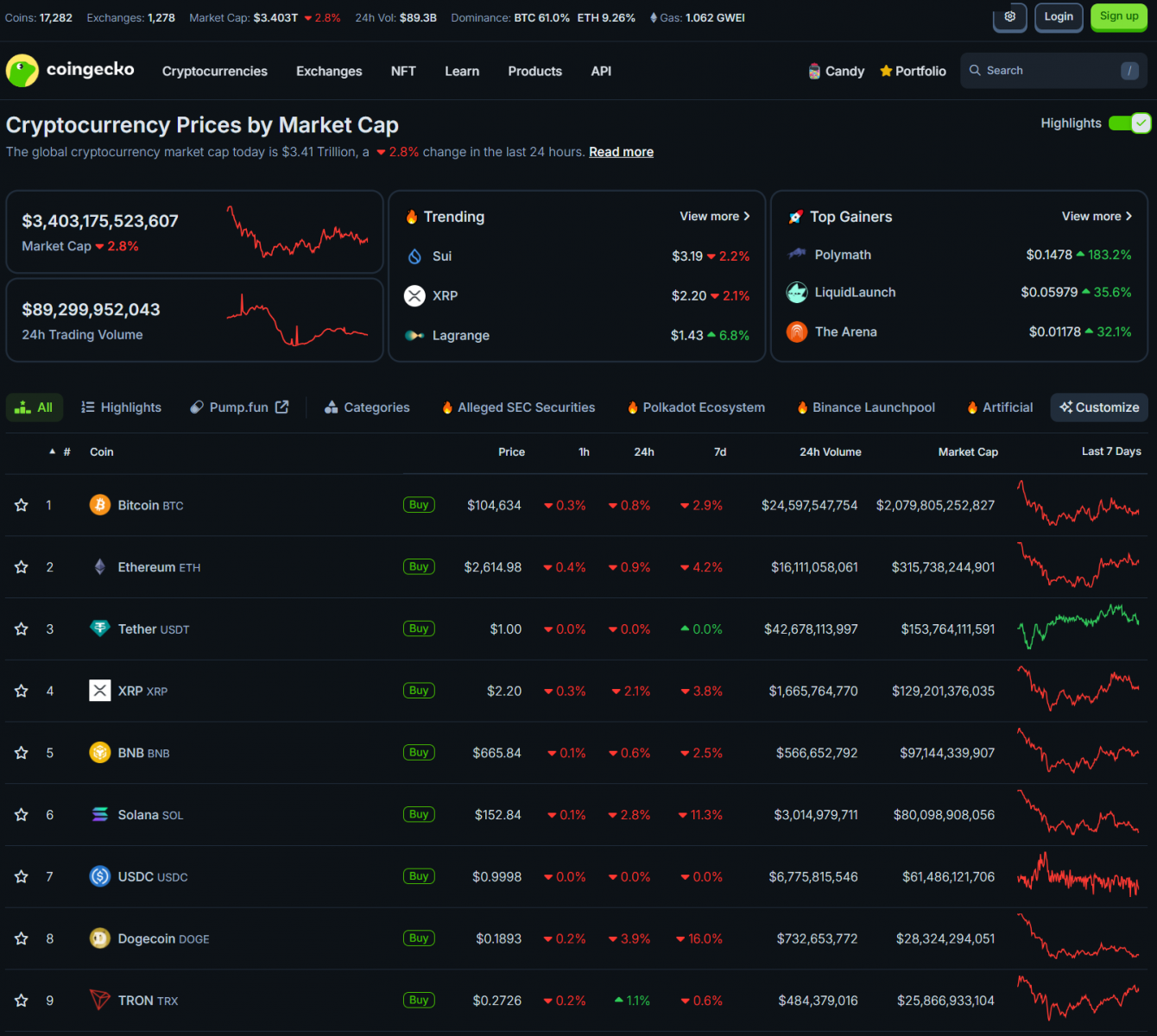Switch to the Categories tab

point(367,407)
